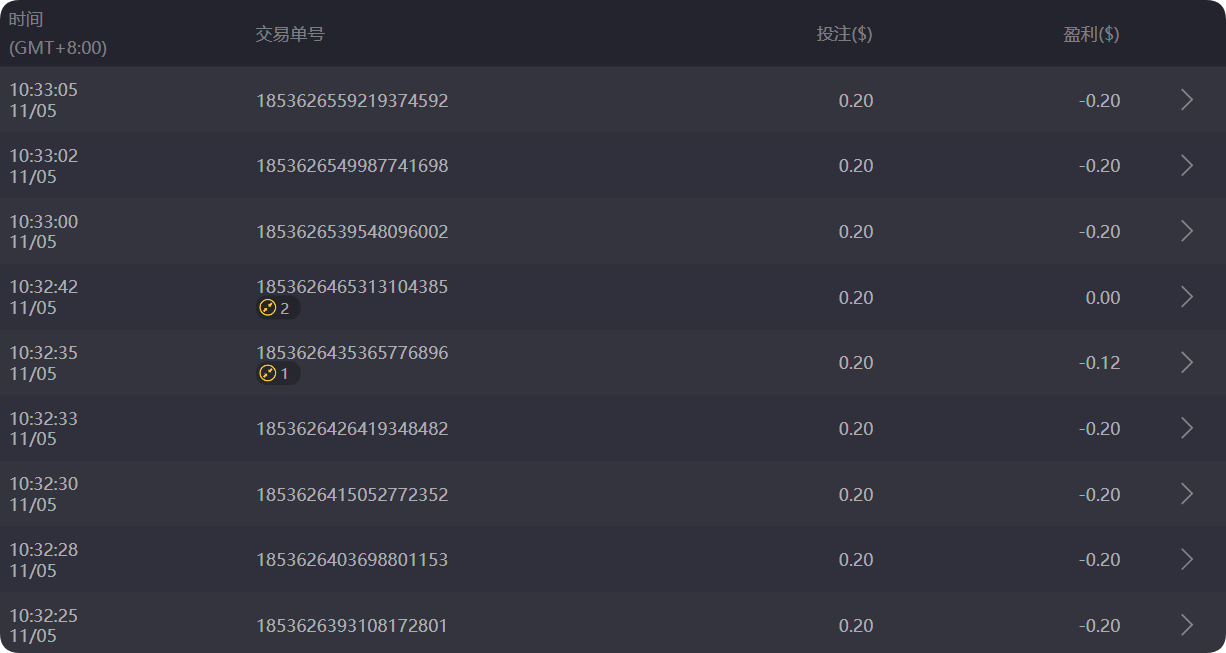The width and height of the screenshot is (1226, 653).
Task: Click transaction number 1853626426419348482
Action: coord(352,429)
